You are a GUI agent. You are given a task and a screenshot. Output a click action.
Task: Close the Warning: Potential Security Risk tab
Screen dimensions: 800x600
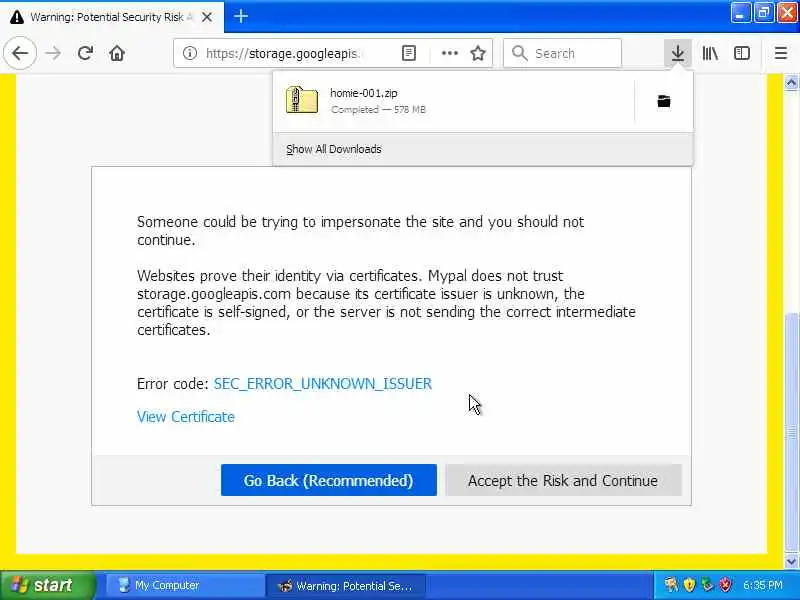pyautogui.click(x=207, y=17)
